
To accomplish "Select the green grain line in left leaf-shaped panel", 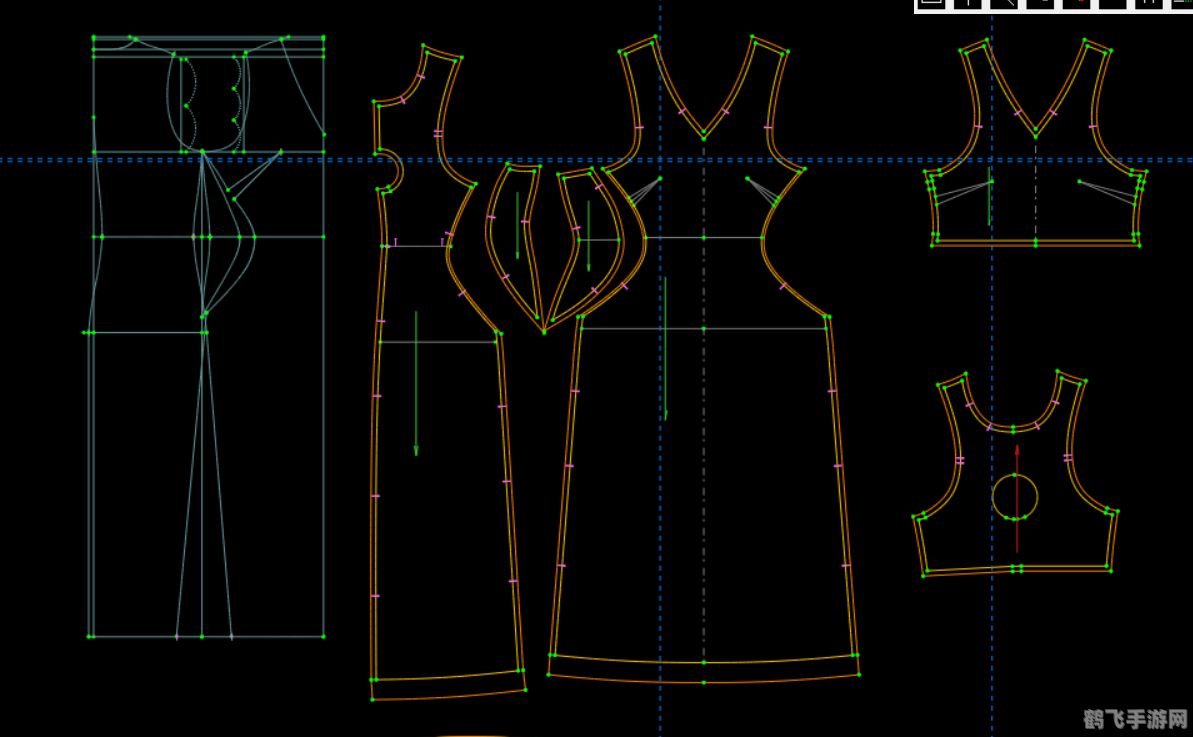I will (x=517, y=225).
